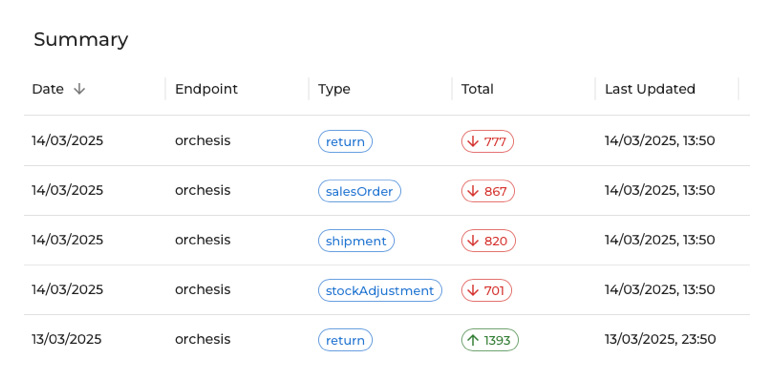
Task: Click the 1393 total badge
Action: pyautogui.click(x=490, y=340)
